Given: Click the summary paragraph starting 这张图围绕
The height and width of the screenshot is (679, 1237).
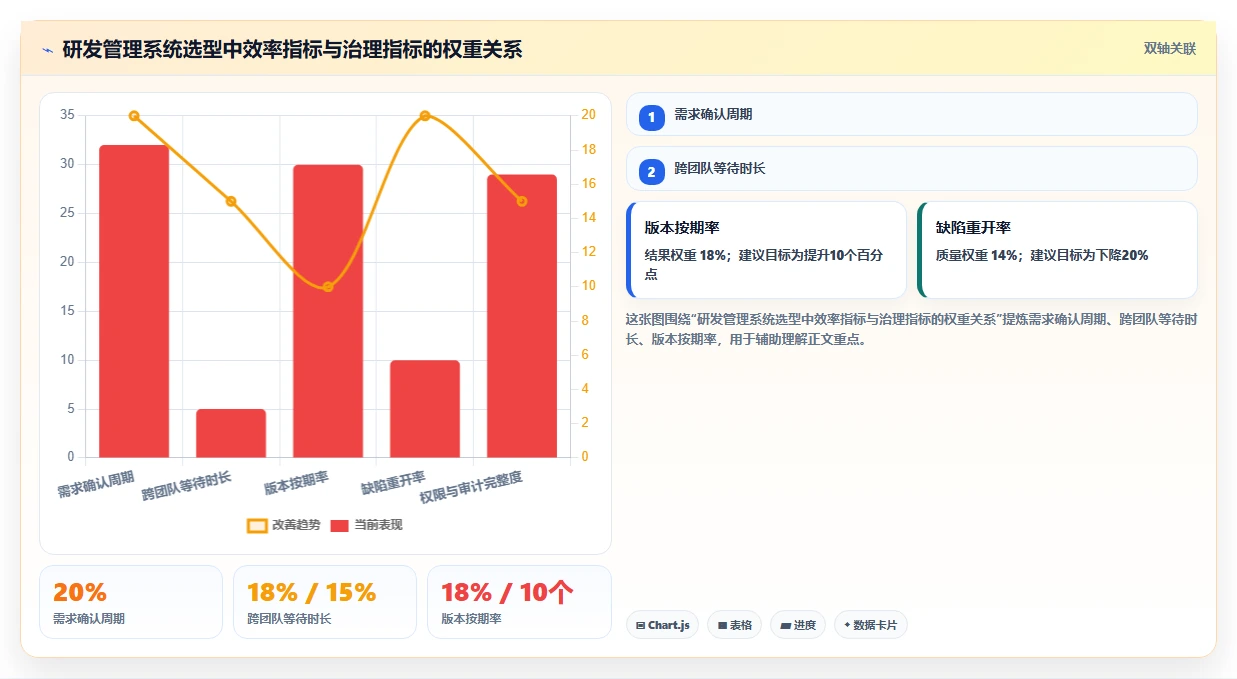Looking at the screenshot, I should (x=911, y=329).
